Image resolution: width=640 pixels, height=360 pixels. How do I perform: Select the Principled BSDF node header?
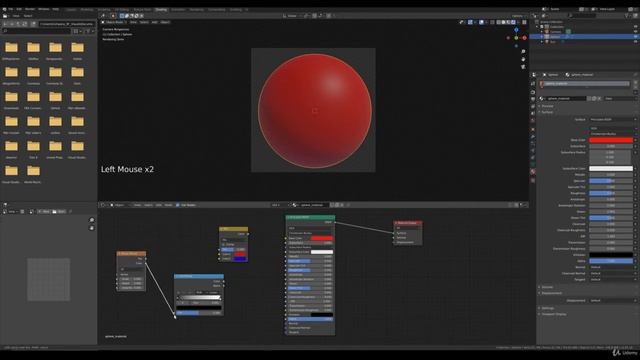[310, 217]
